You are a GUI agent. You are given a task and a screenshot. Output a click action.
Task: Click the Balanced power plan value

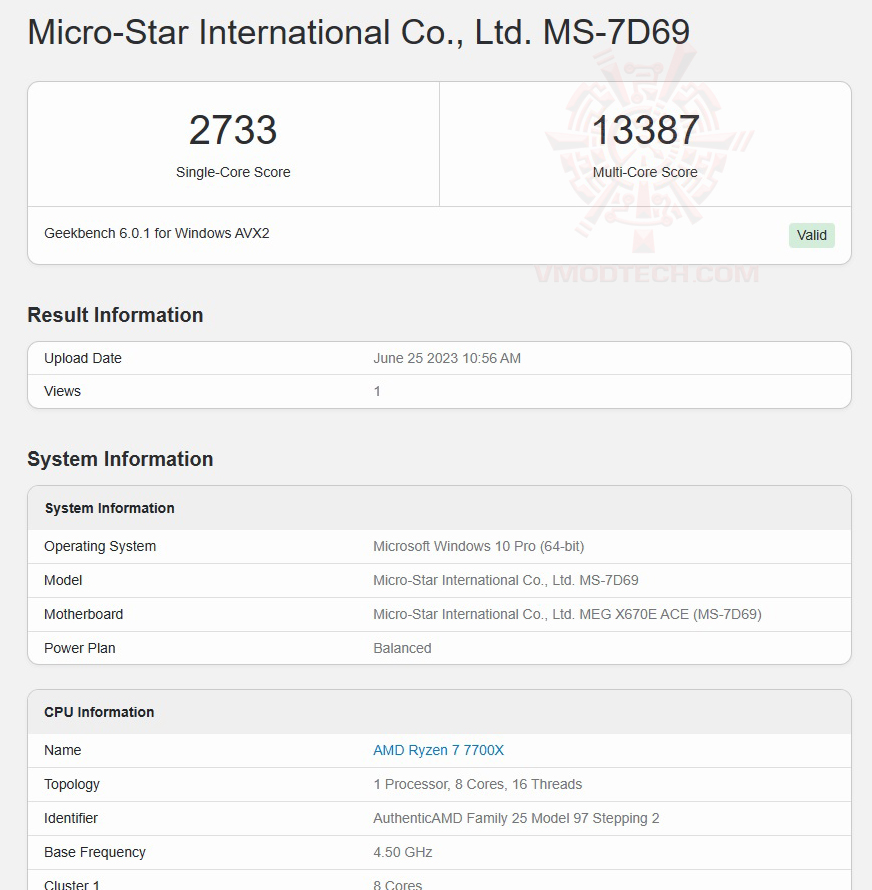[402, 648]
